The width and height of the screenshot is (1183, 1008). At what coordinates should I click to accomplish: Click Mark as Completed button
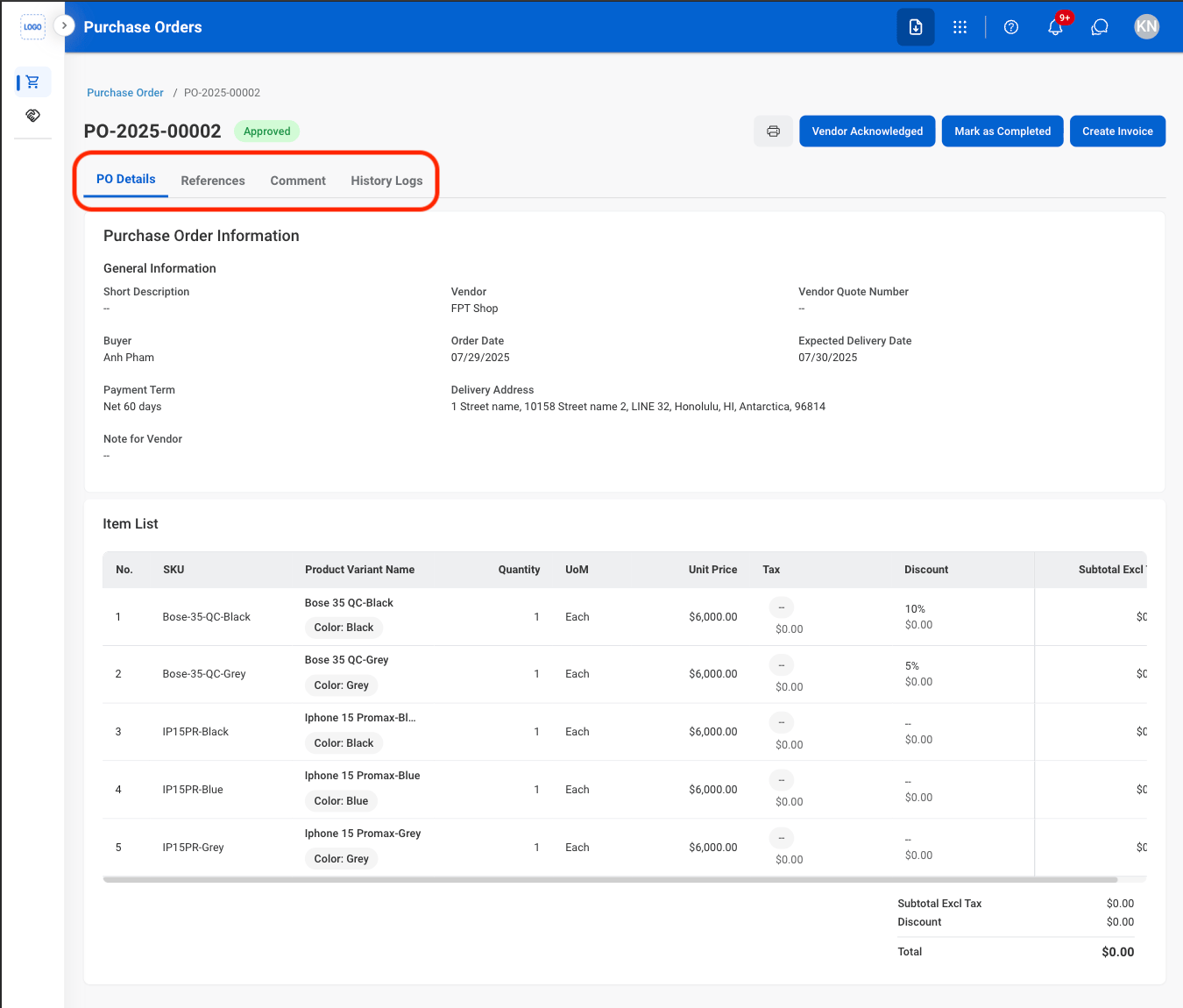[x=1002, y=131]
